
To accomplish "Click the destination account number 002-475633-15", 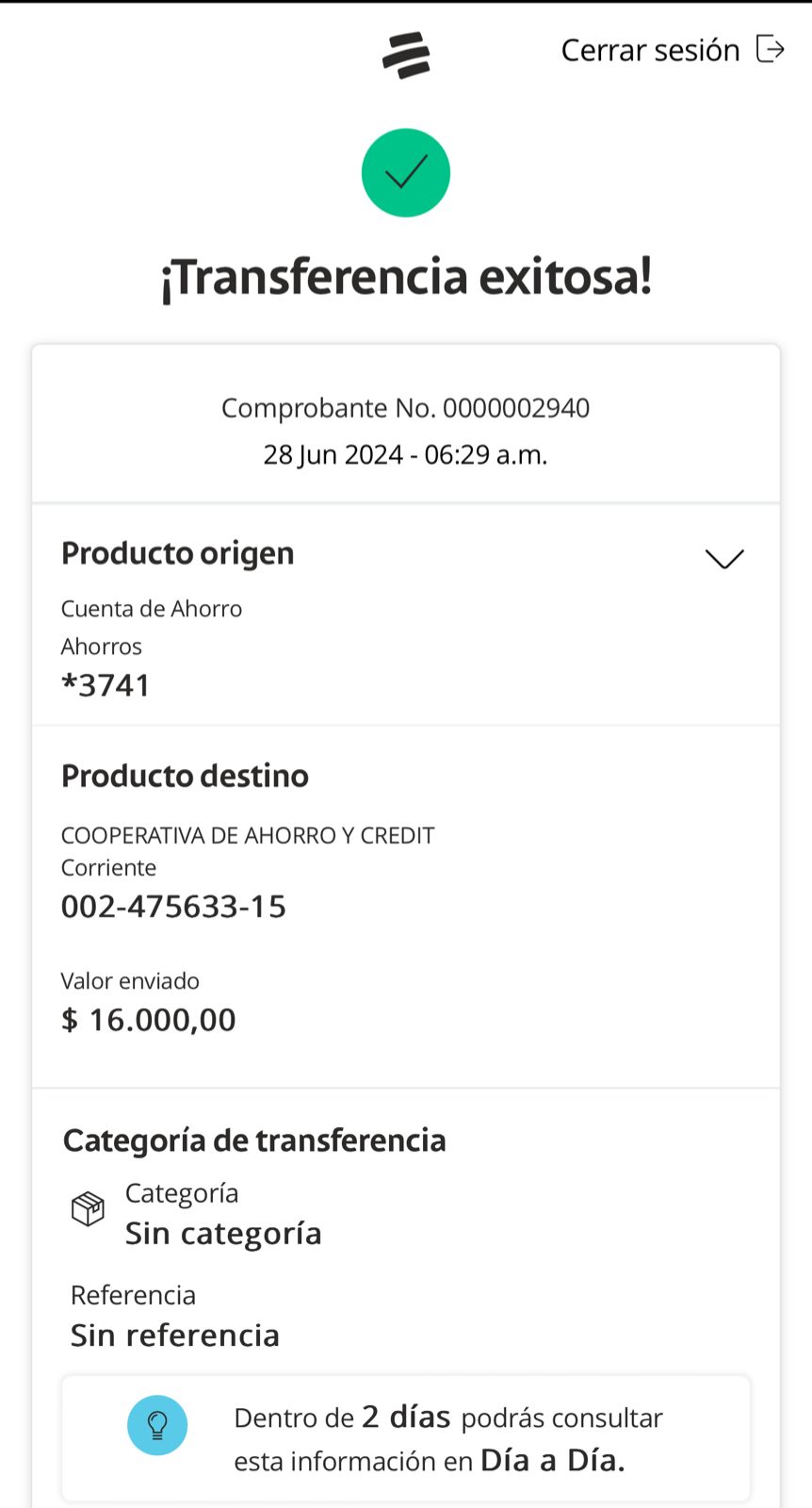I will tap(173, 907).
